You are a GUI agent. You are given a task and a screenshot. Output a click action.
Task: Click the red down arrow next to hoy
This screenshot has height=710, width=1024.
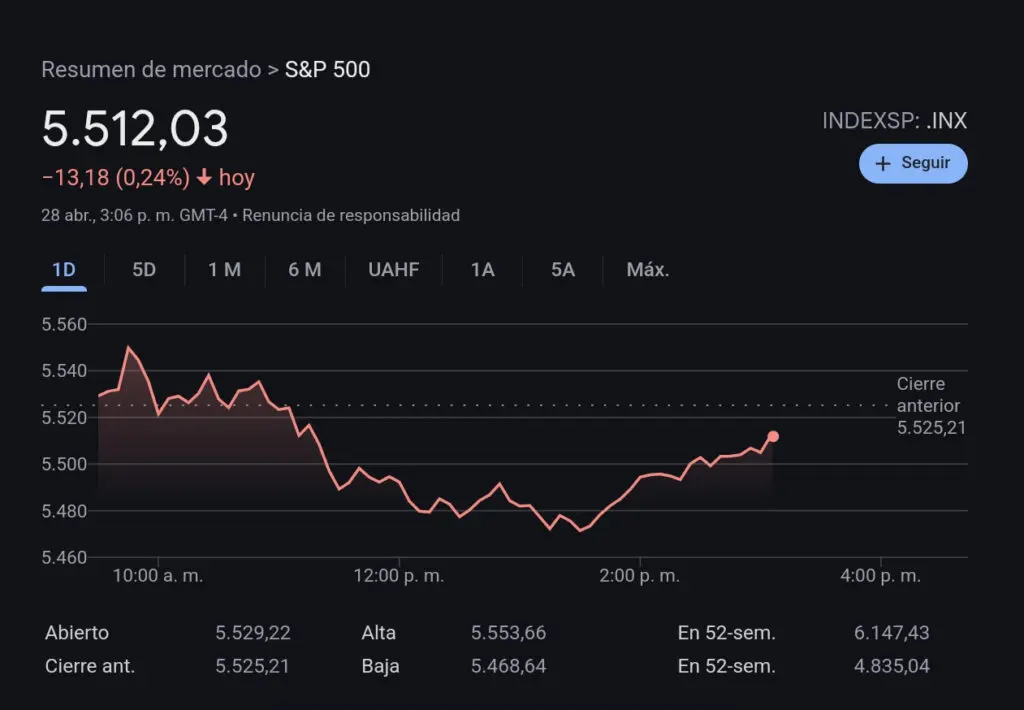pyautogui.click(x=204, y=177)
